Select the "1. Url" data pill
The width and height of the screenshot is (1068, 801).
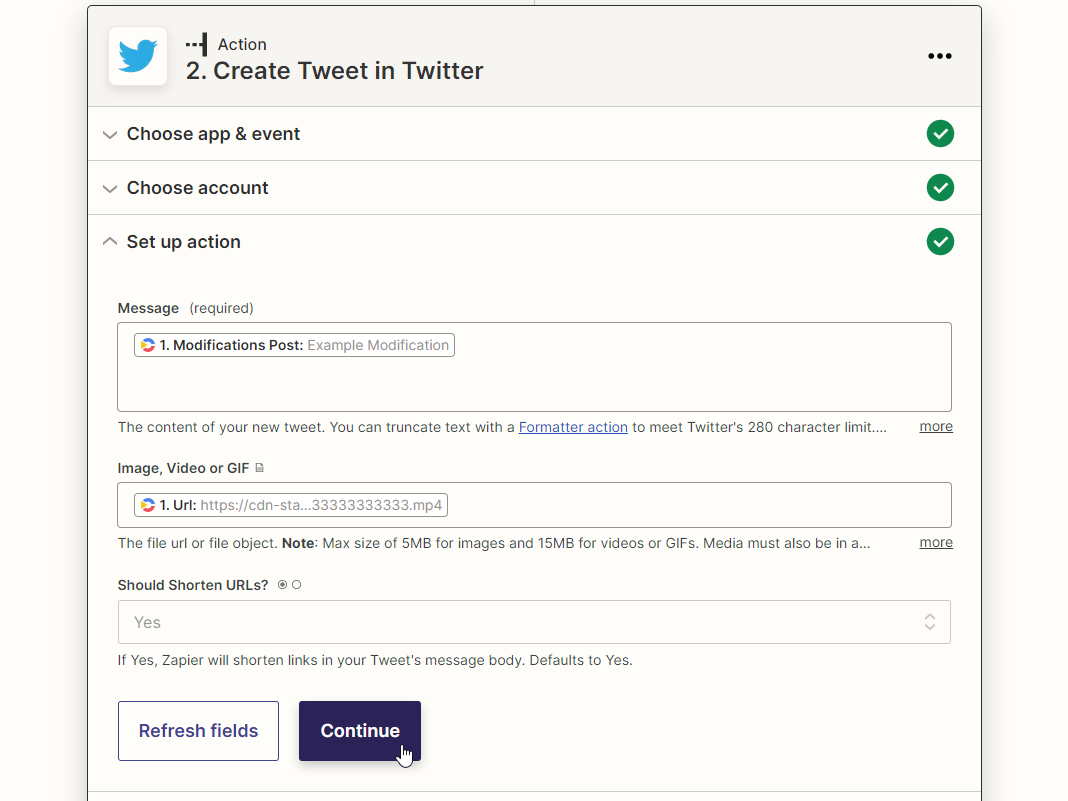coord(291,505)
